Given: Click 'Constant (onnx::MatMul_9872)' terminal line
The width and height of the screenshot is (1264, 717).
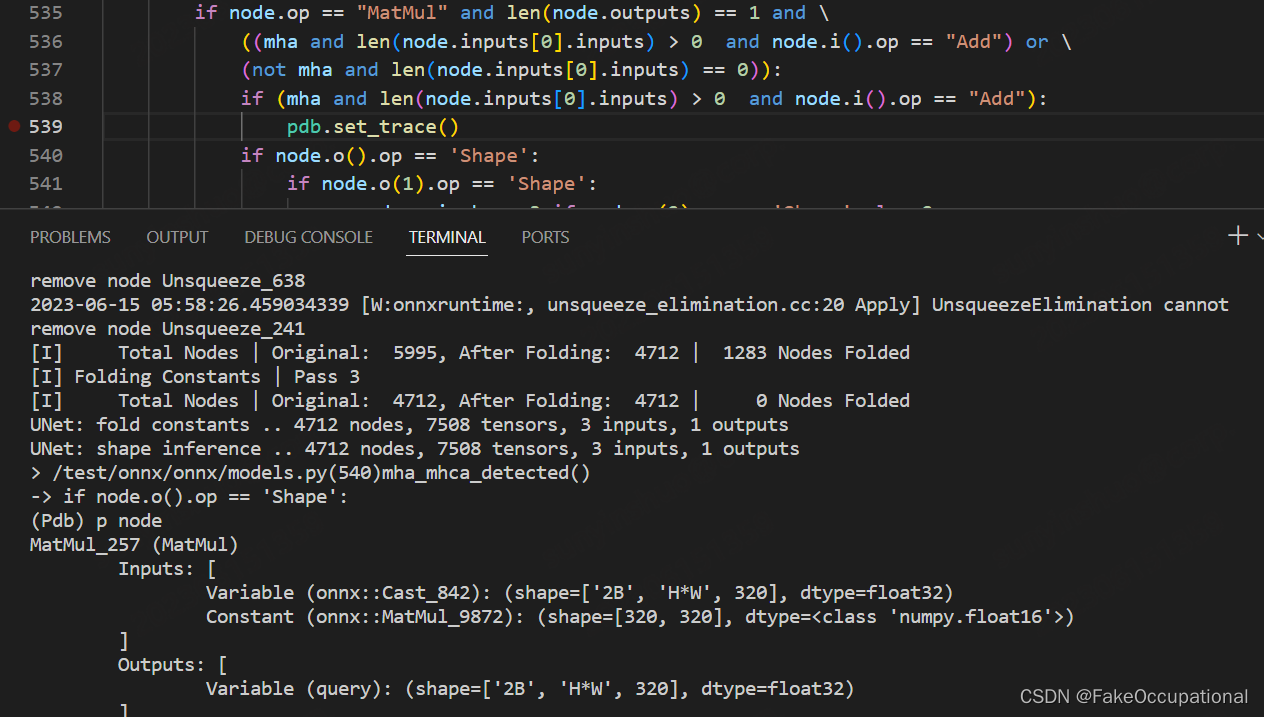Looking at the screenshot, I should [640, 617].
